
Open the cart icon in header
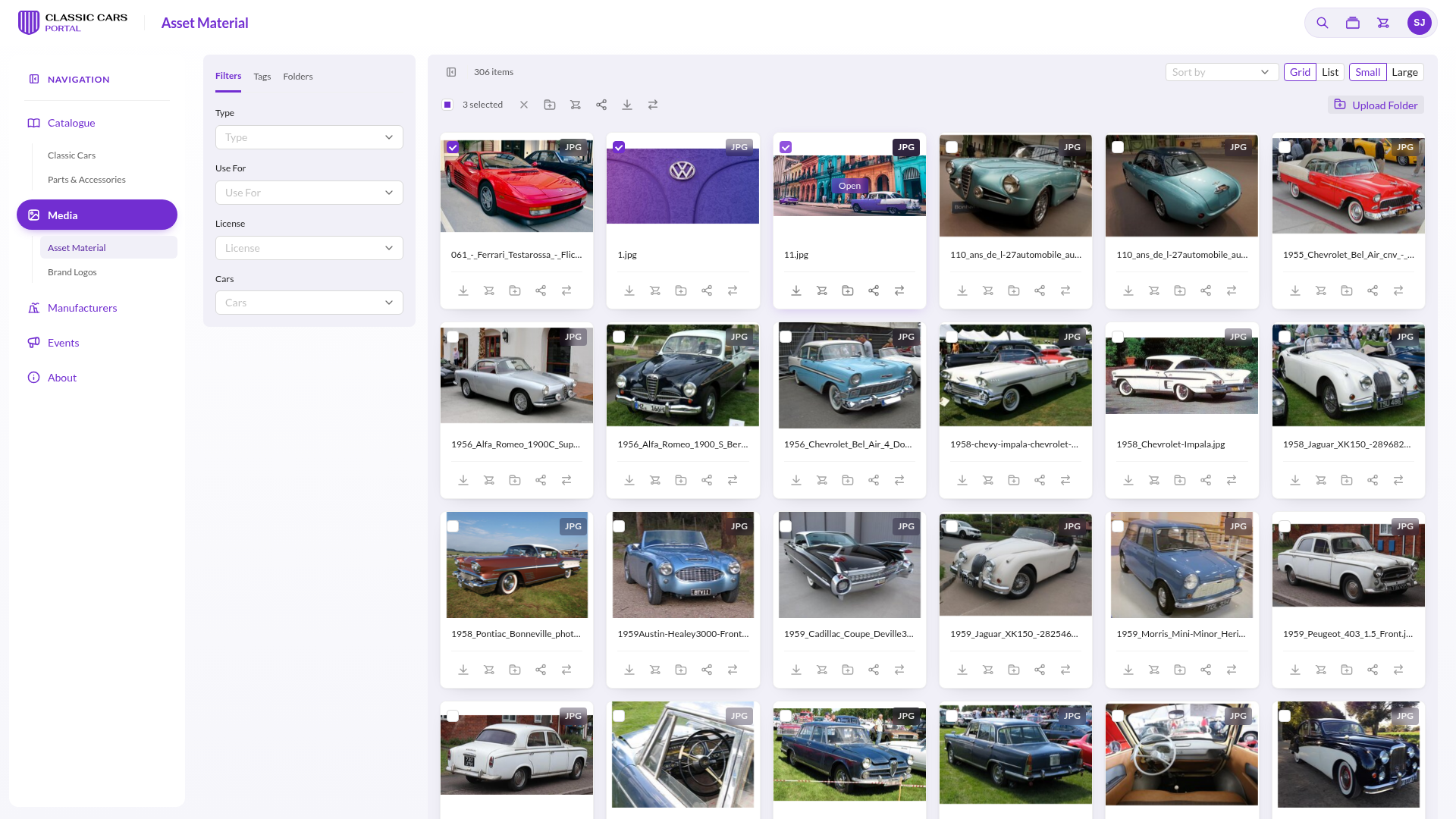point(1383,23)
